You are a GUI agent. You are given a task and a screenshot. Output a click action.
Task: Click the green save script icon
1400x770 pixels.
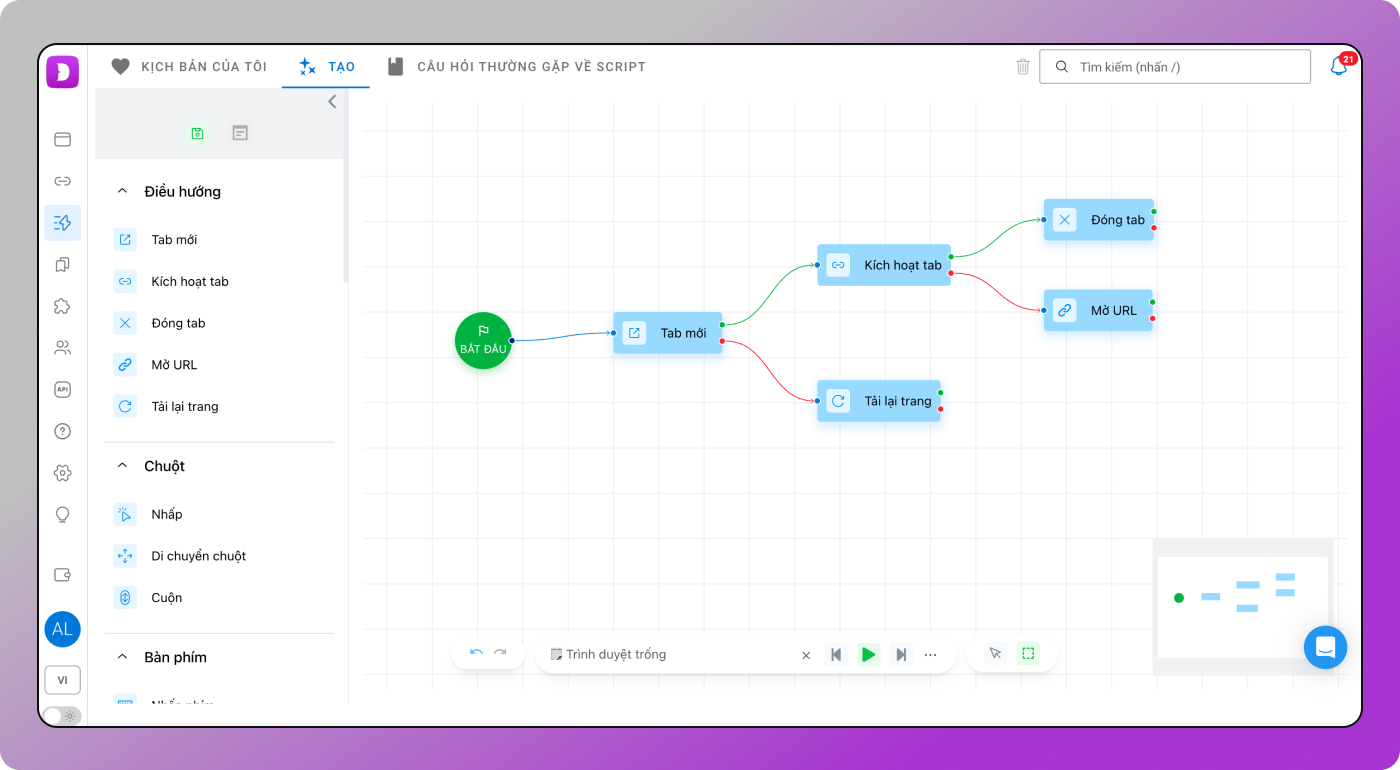point(197,133)
